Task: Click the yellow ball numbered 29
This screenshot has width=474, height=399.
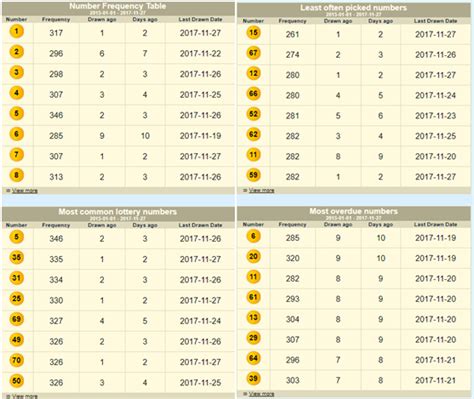Action: (253, 338)
